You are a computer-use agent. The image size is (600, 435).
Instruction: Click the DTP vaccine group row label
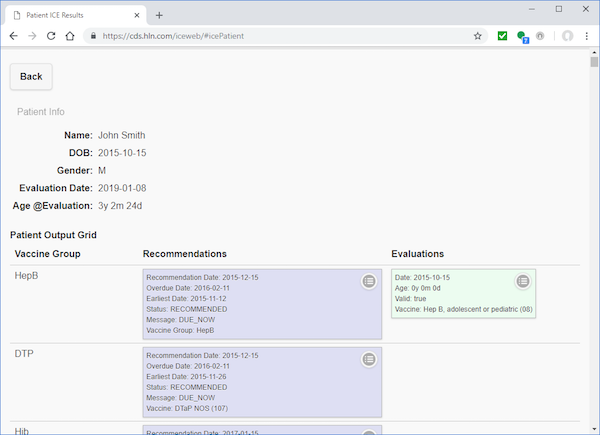[24, 354]
